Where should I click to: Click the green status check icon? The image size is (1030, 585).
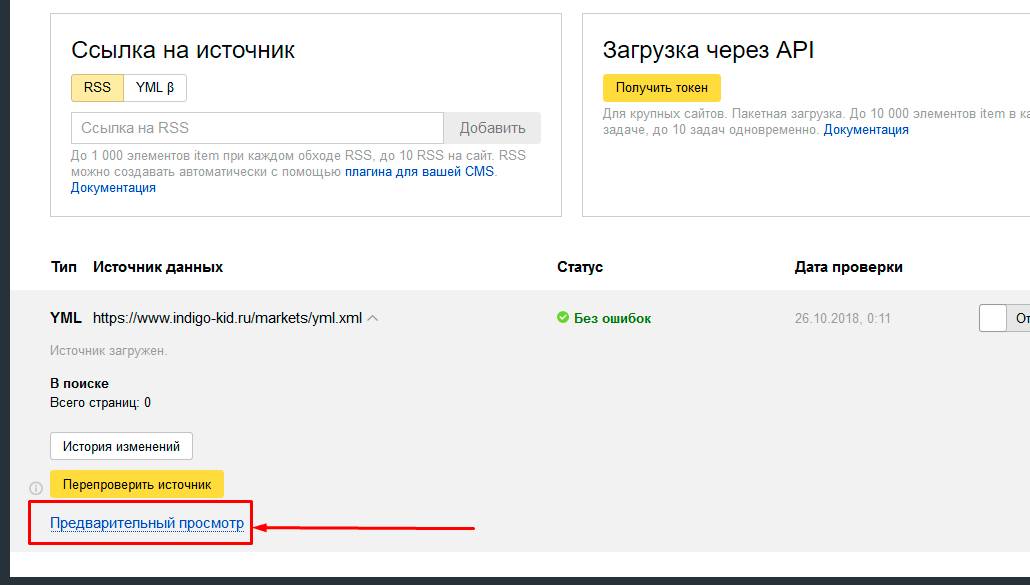pos(565,318)
